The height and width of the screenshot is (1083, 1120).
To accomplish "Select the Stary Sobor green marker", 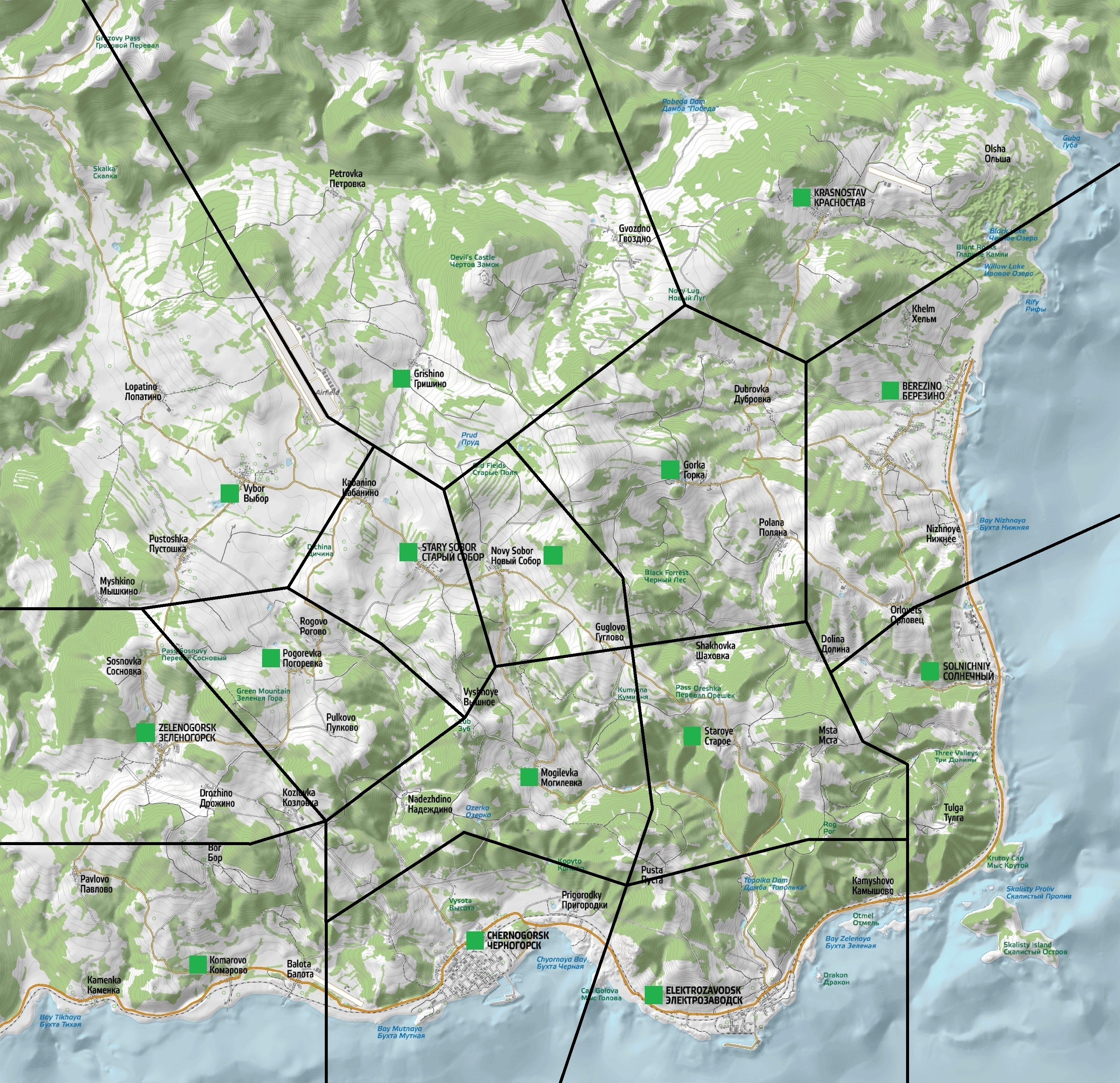I will point(408,552).
